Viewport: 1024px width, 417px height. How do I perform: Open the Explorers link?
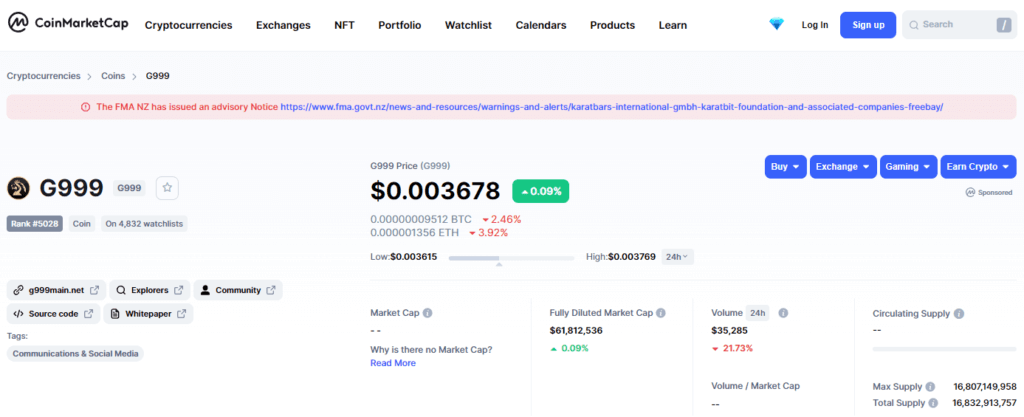tap(150, 290)
